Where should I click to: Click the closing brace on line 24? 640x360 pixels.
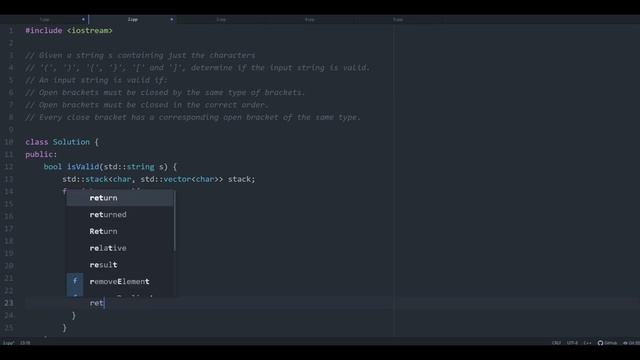click(x=73, y=316)
